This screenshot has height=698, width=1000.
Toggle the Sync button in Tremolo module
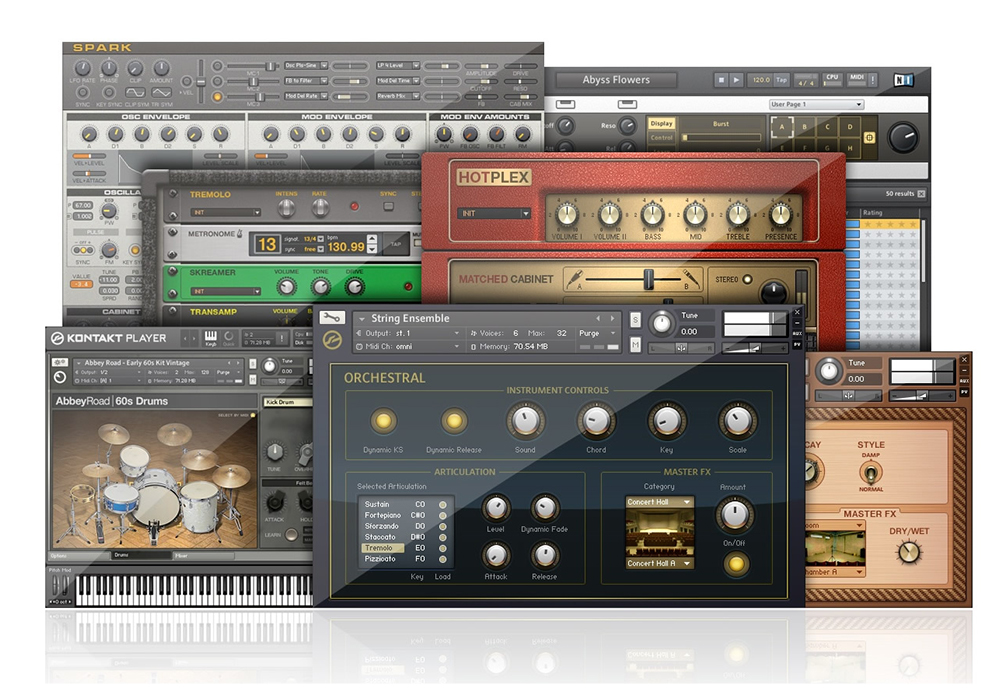coord(388,207)
